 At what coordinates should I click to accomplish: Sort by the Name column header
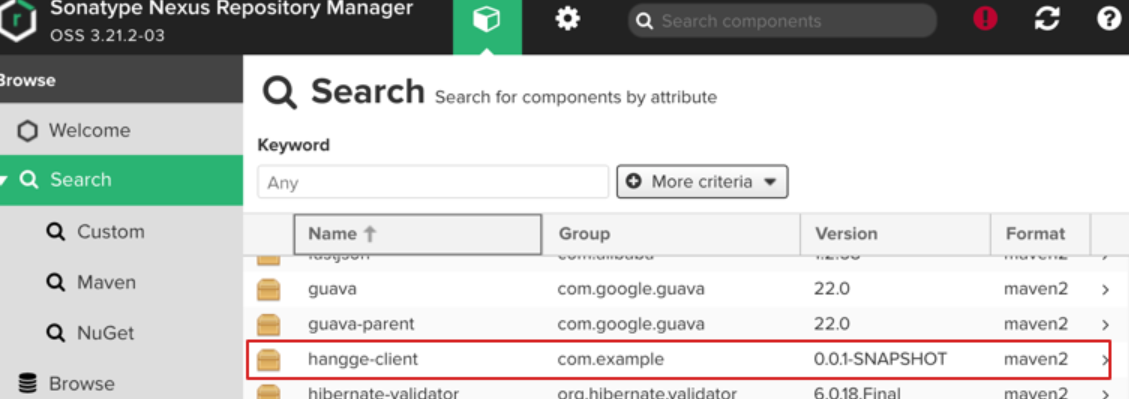[418, 234]
